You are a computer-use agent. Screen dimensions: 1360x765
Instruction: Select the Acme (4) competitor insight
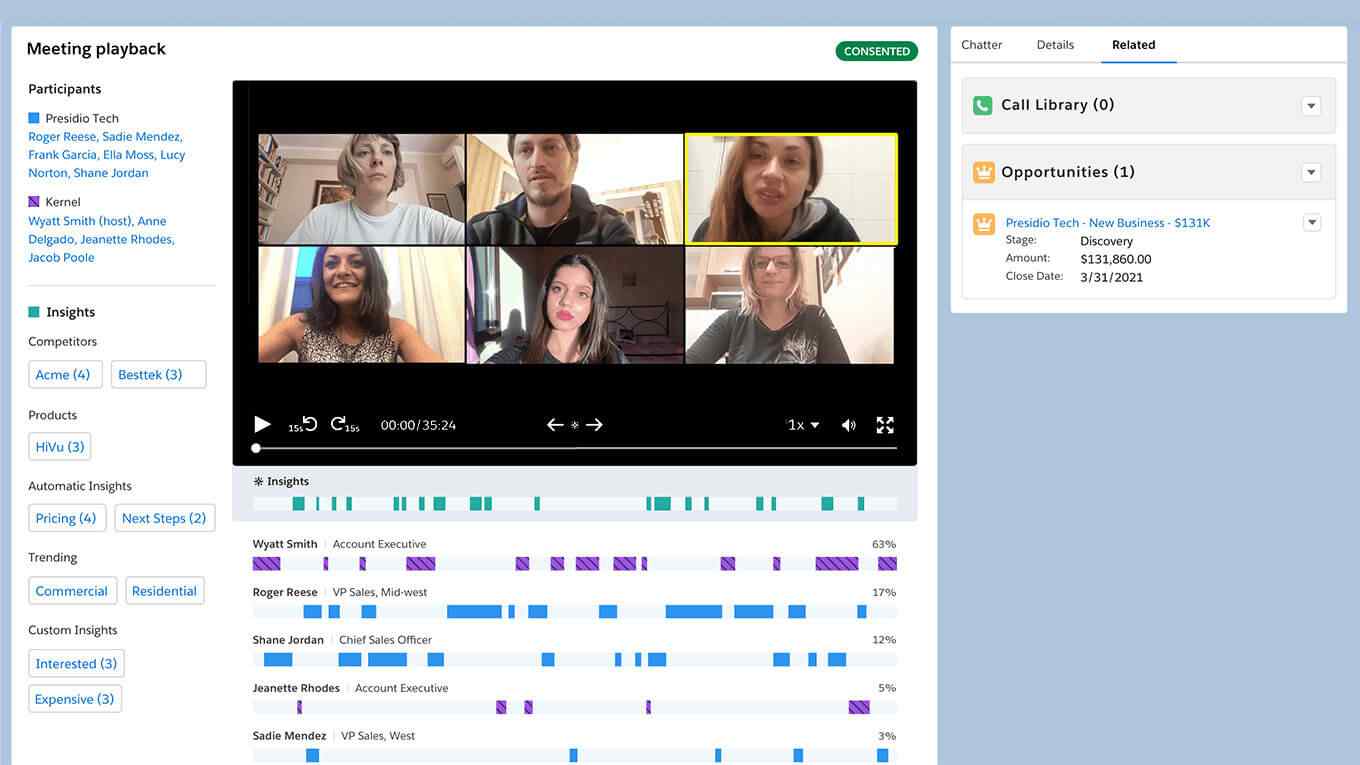pyautogui.click(x=65, y=375)
